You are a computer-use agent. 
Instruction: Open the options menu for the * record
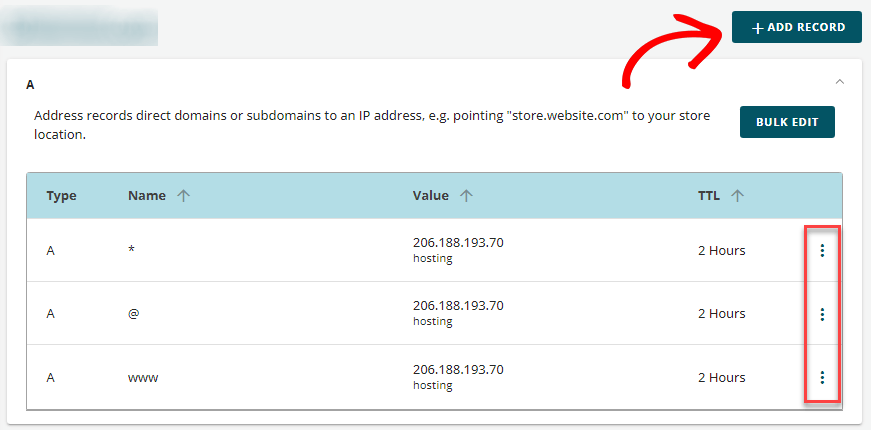click(822, 250)
